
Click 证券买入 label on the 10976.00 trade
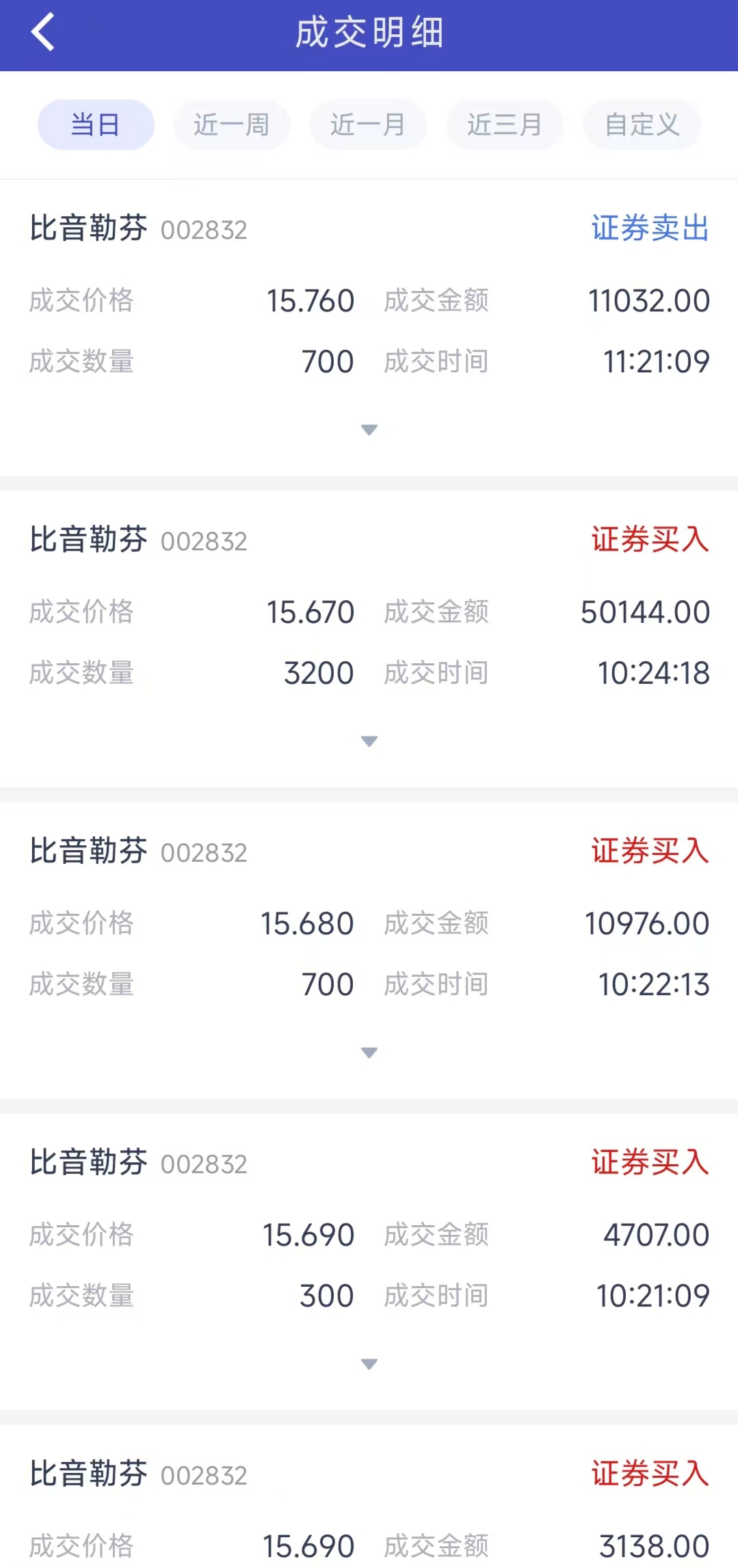[x=650, y=851]
